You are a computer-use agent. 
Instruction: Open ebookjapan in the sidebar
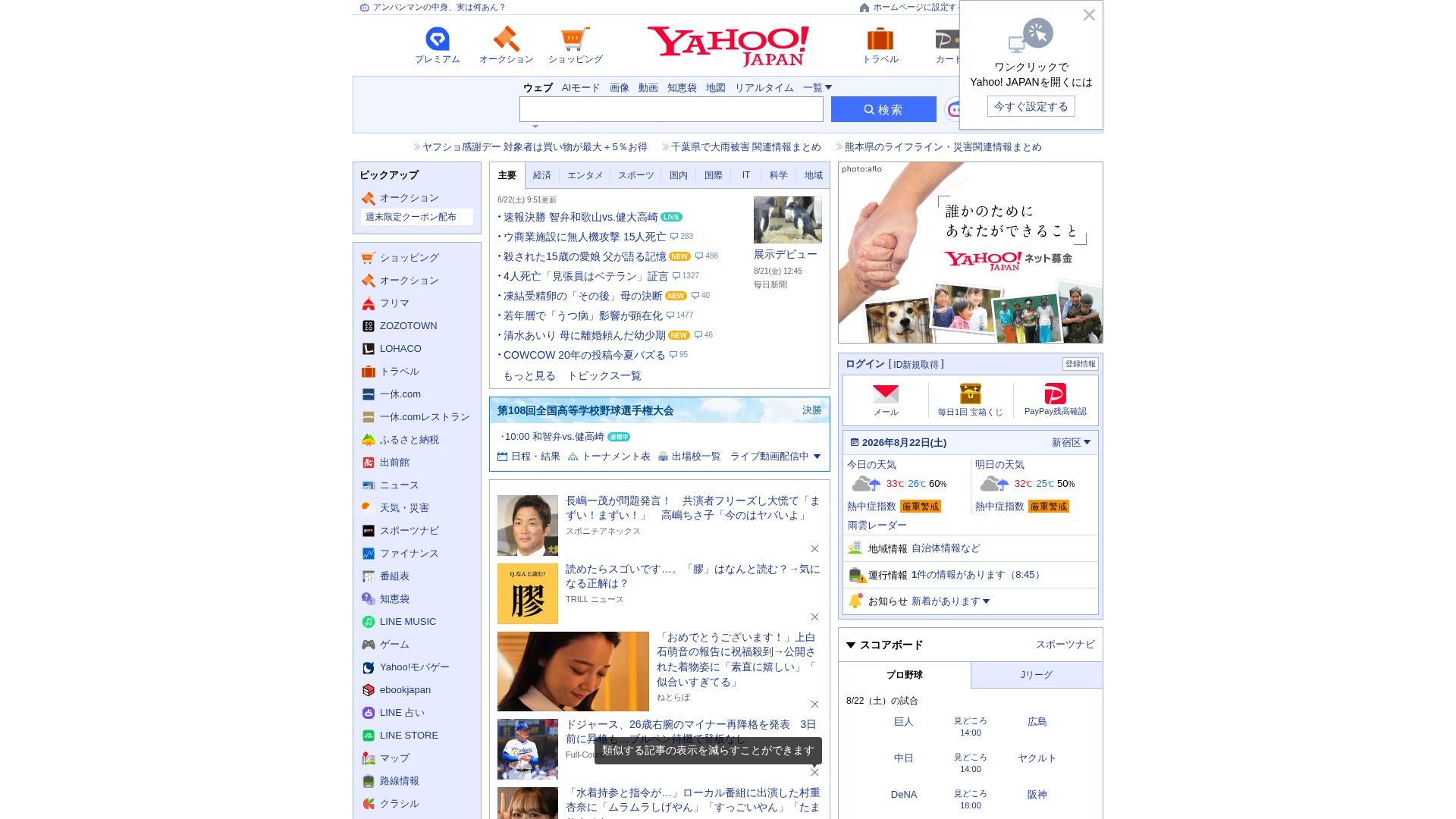pos(405,690)
